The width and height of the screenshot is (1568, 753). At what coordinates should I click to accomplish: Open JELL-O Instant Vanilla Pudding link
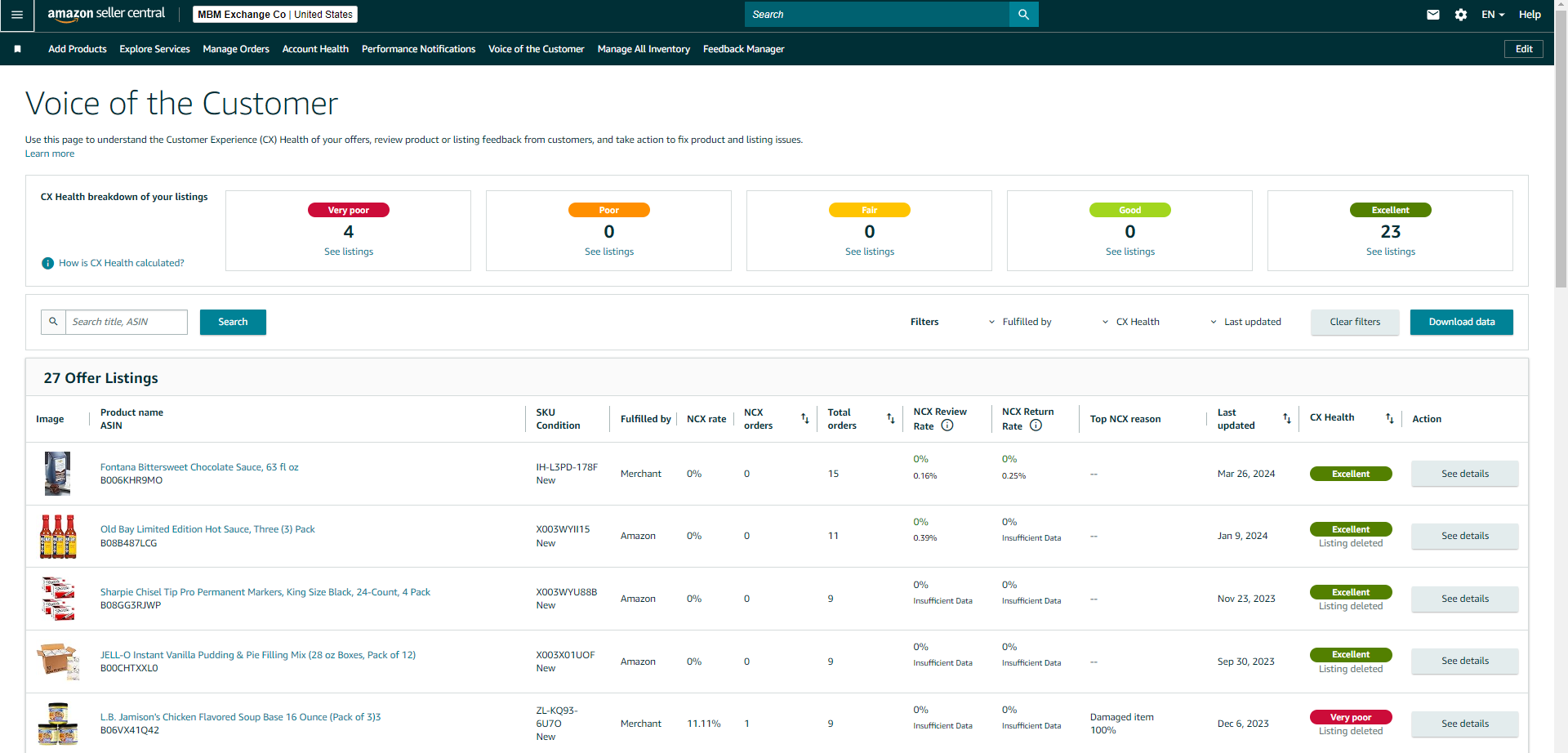[x=258, y=655]
